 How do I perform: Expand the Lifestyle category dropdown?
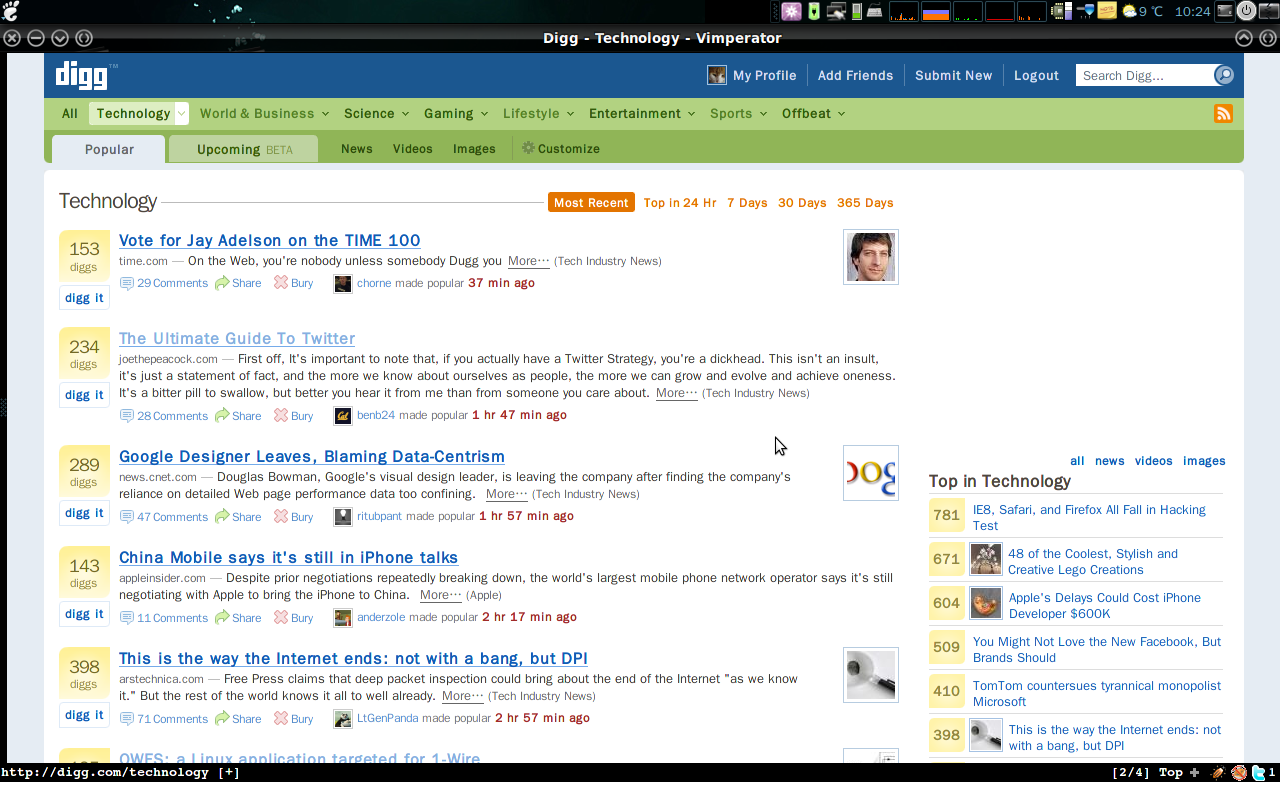coord(569,114)
